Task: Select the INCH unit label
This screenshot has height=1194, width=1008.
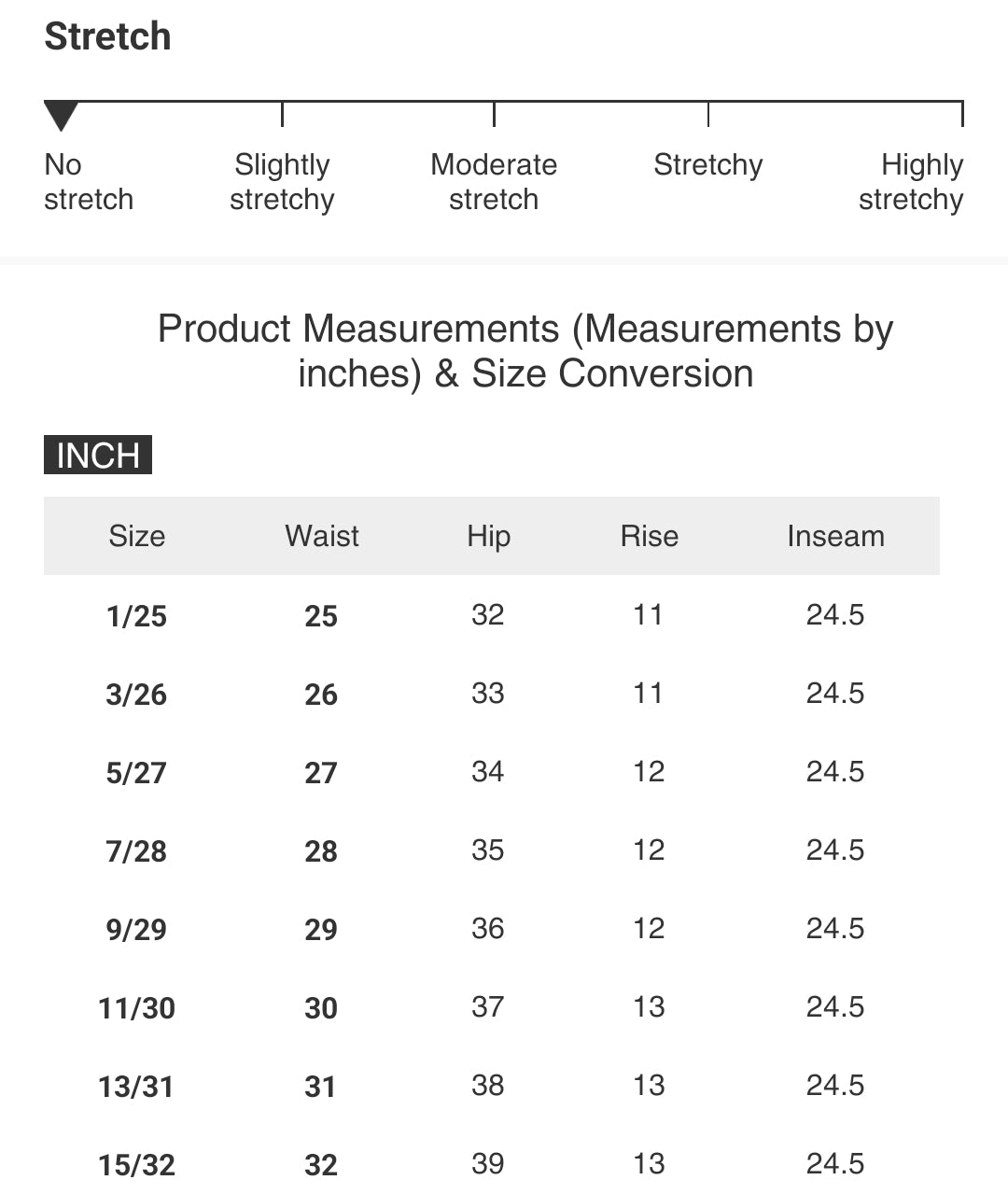Action: (98, 455)
